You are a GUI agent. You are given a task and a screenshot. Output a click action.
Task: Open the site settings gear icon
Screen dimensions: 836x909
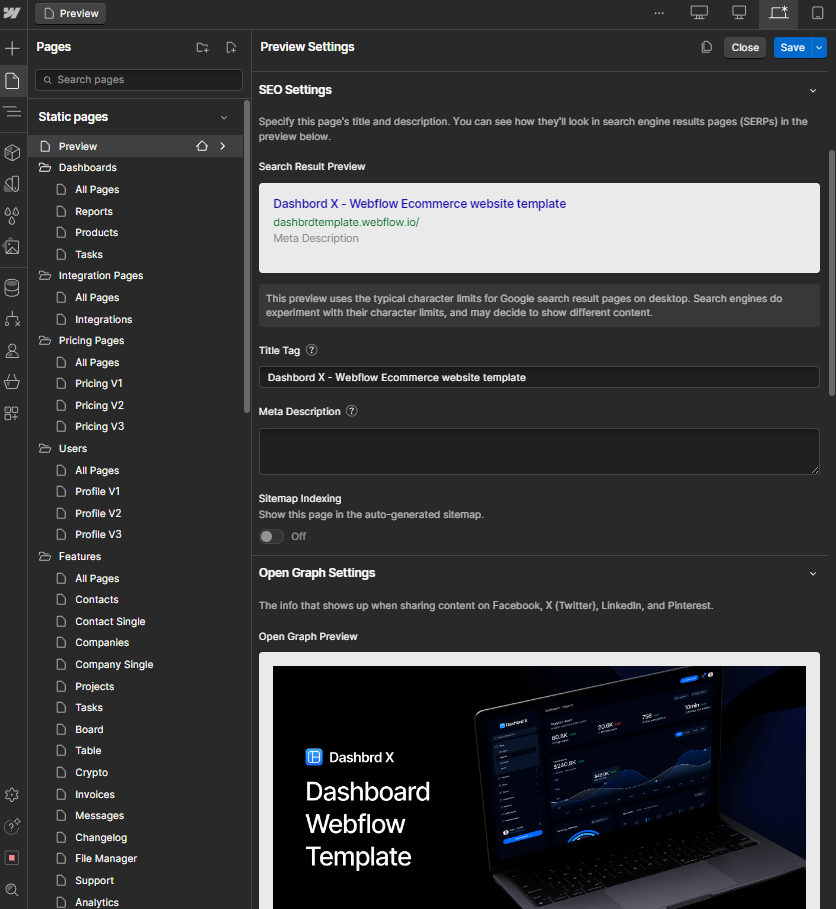click(13, 794)
